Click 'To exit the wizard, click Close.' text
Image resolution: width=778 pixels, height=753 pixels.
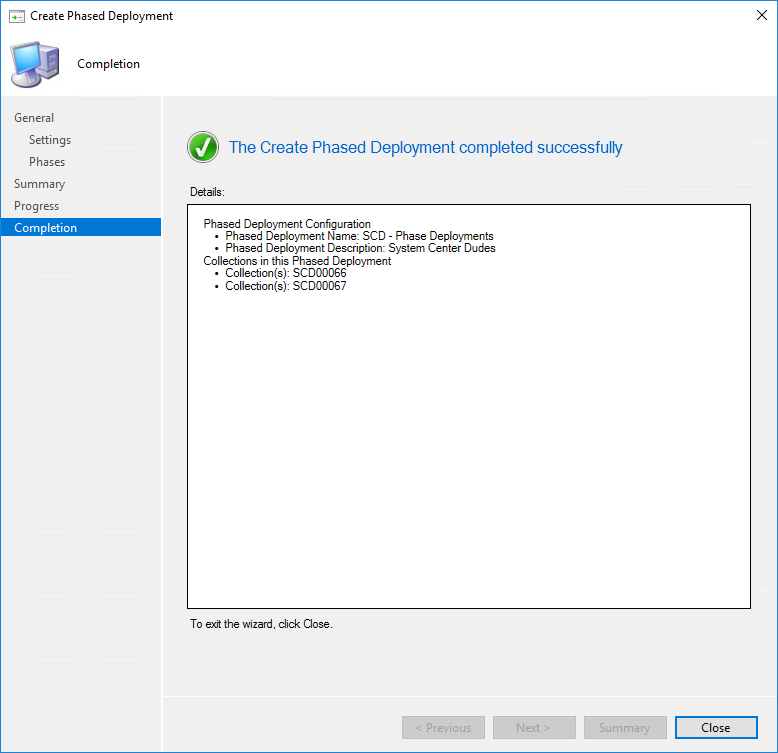click(261, 624)
